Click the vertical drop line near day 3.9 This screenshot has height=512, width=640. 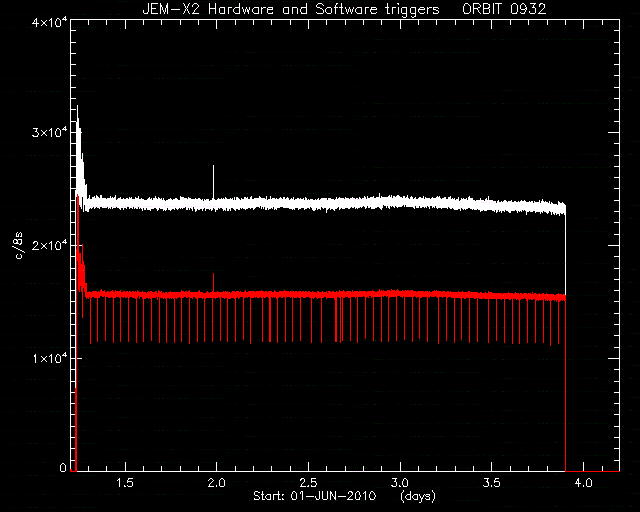click(x=565, y=339)
